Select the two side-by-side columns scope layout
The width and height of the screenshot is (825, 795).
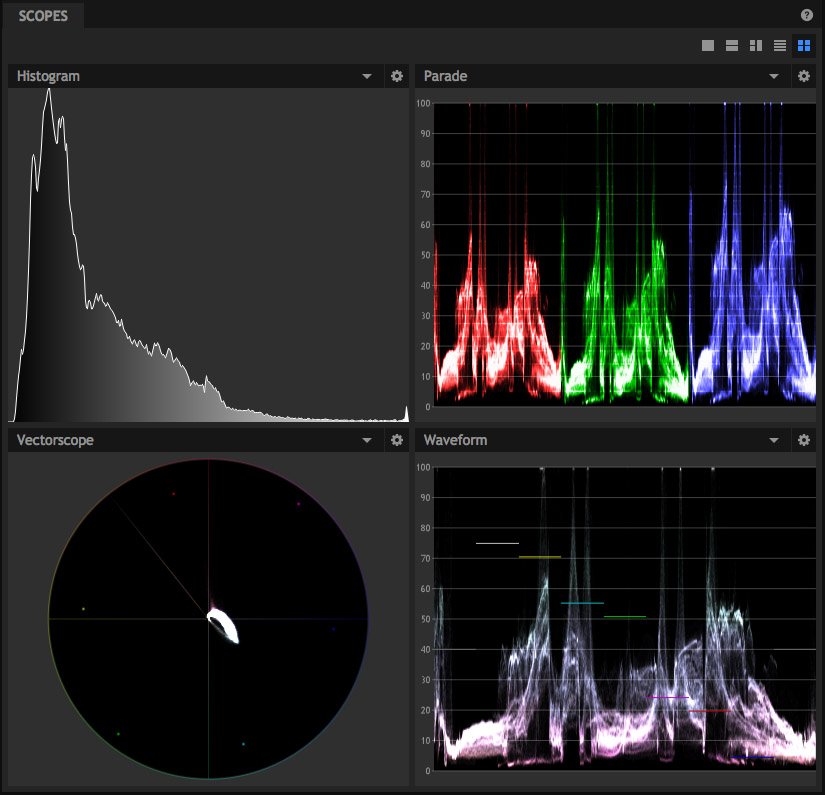coord(756,46)
